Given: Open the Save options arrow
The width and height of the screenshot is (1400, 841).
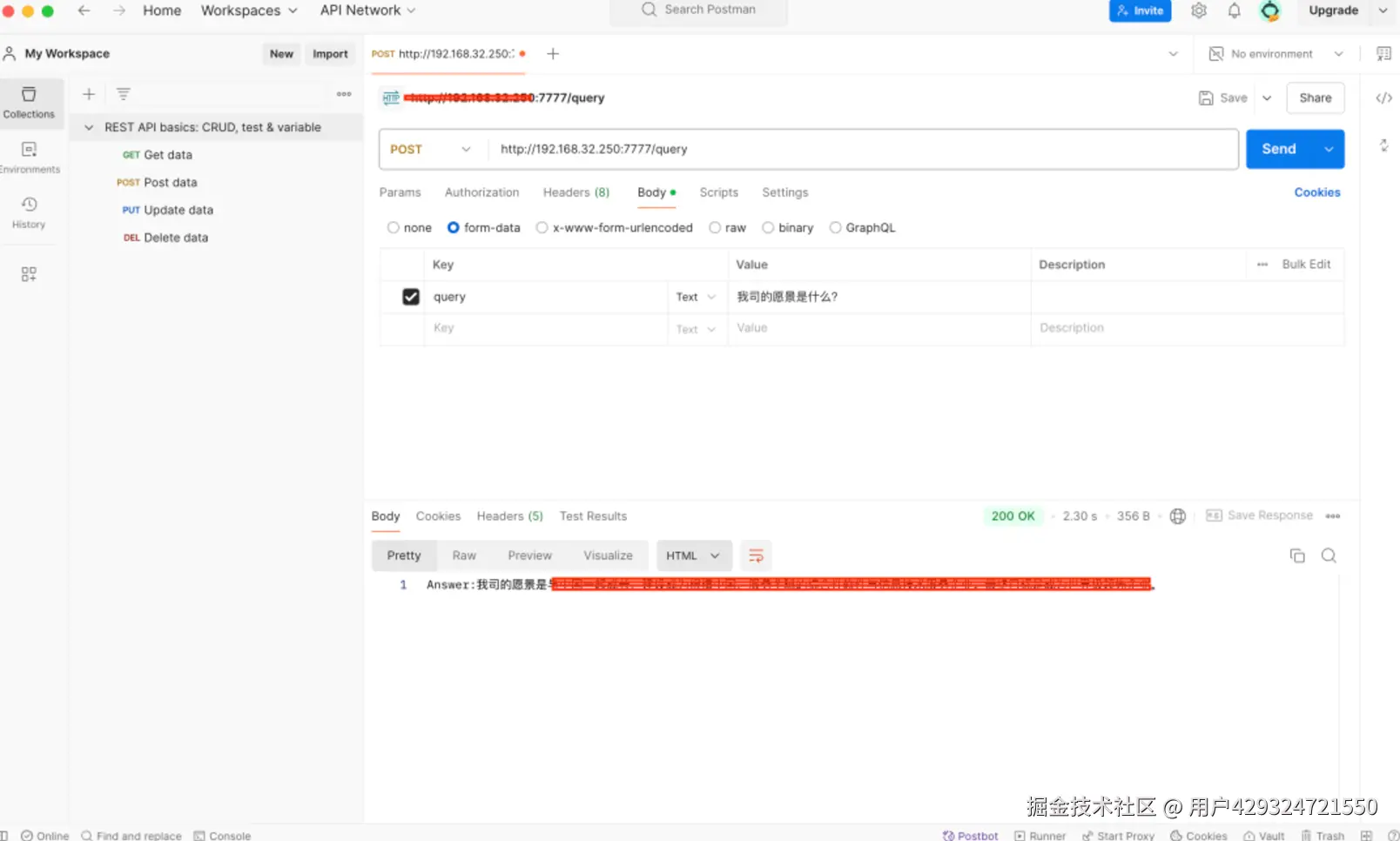Looking at the screenshot, I should tap(1267, 98).
